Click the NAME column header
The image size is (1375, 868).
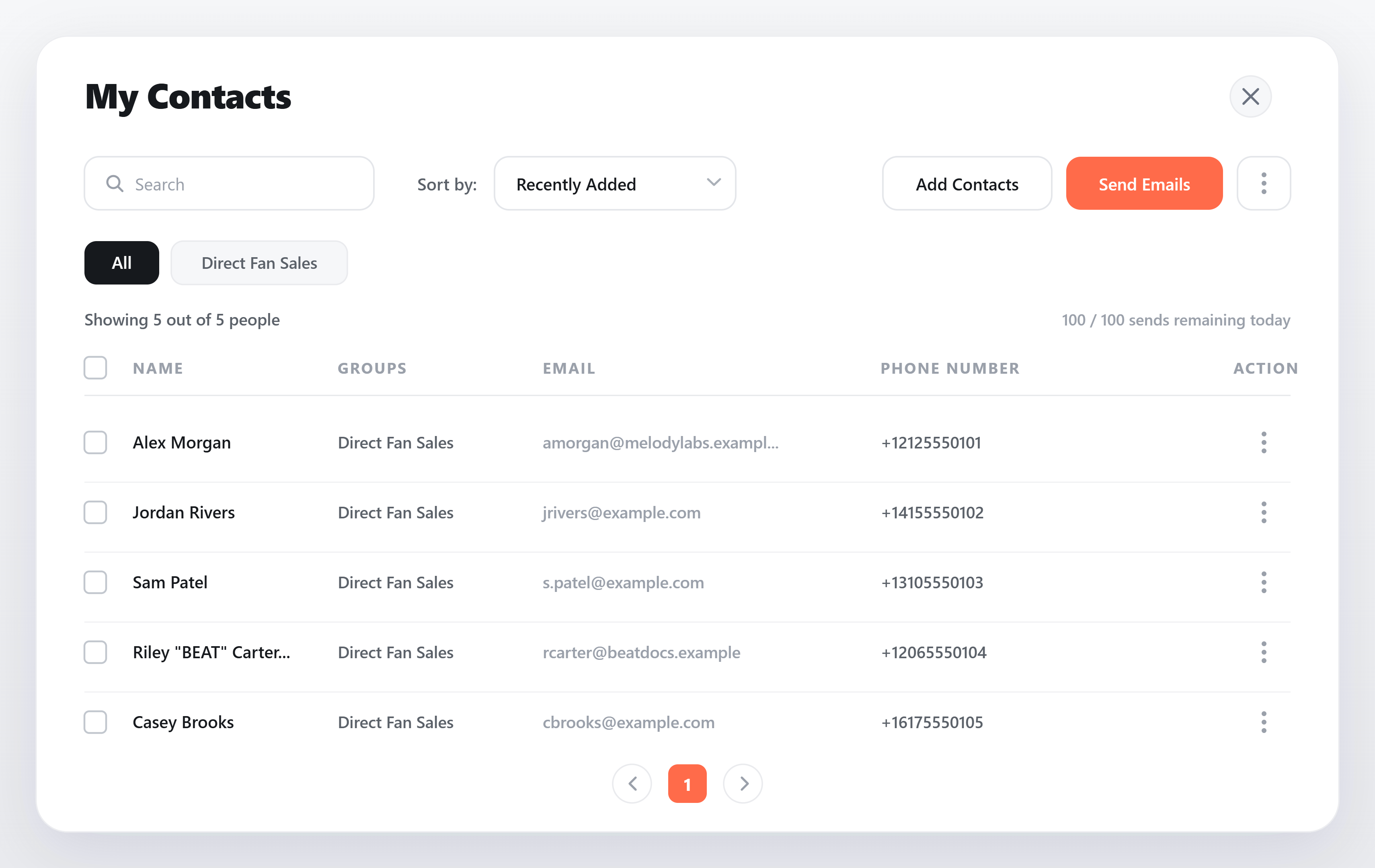pos(158,368)
